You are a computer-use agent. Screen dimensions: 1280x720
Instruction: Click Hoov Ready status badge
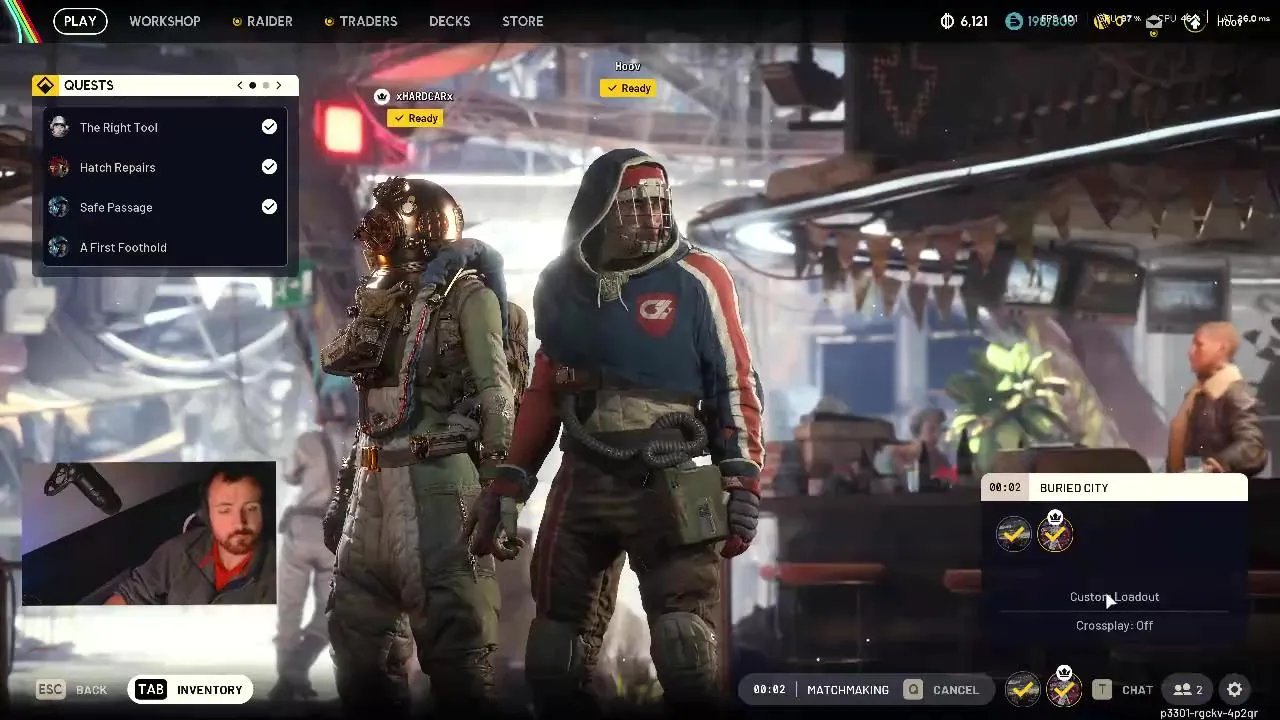click(x=628, y=88)
